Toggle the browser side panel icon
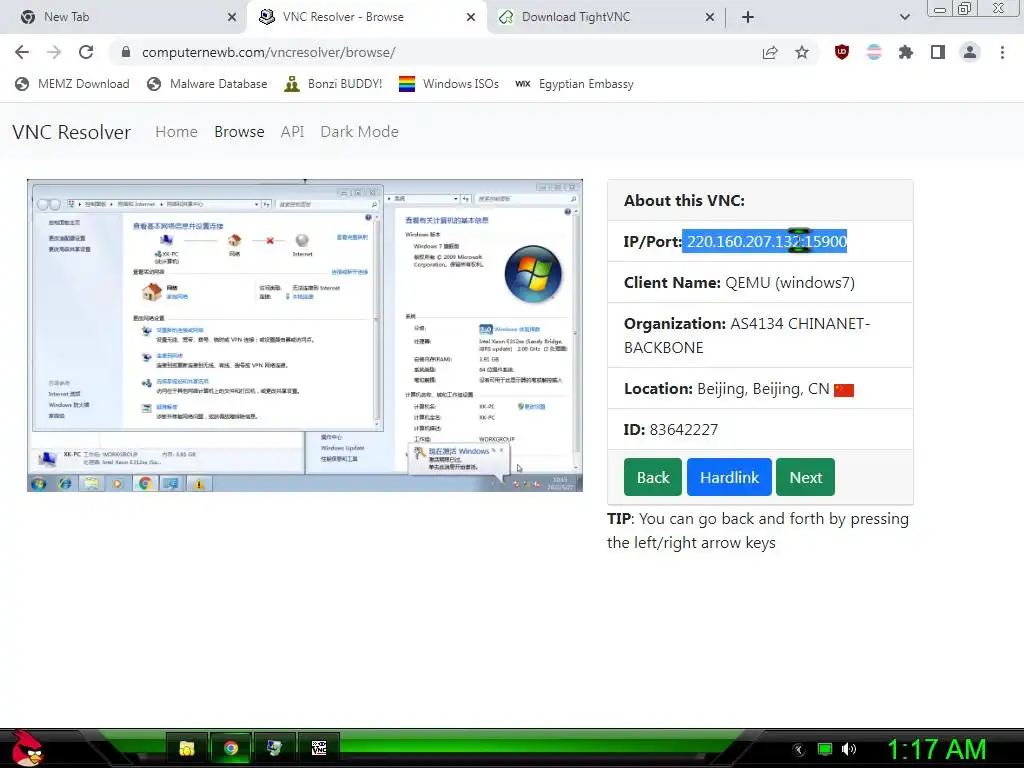 point(938,52)
